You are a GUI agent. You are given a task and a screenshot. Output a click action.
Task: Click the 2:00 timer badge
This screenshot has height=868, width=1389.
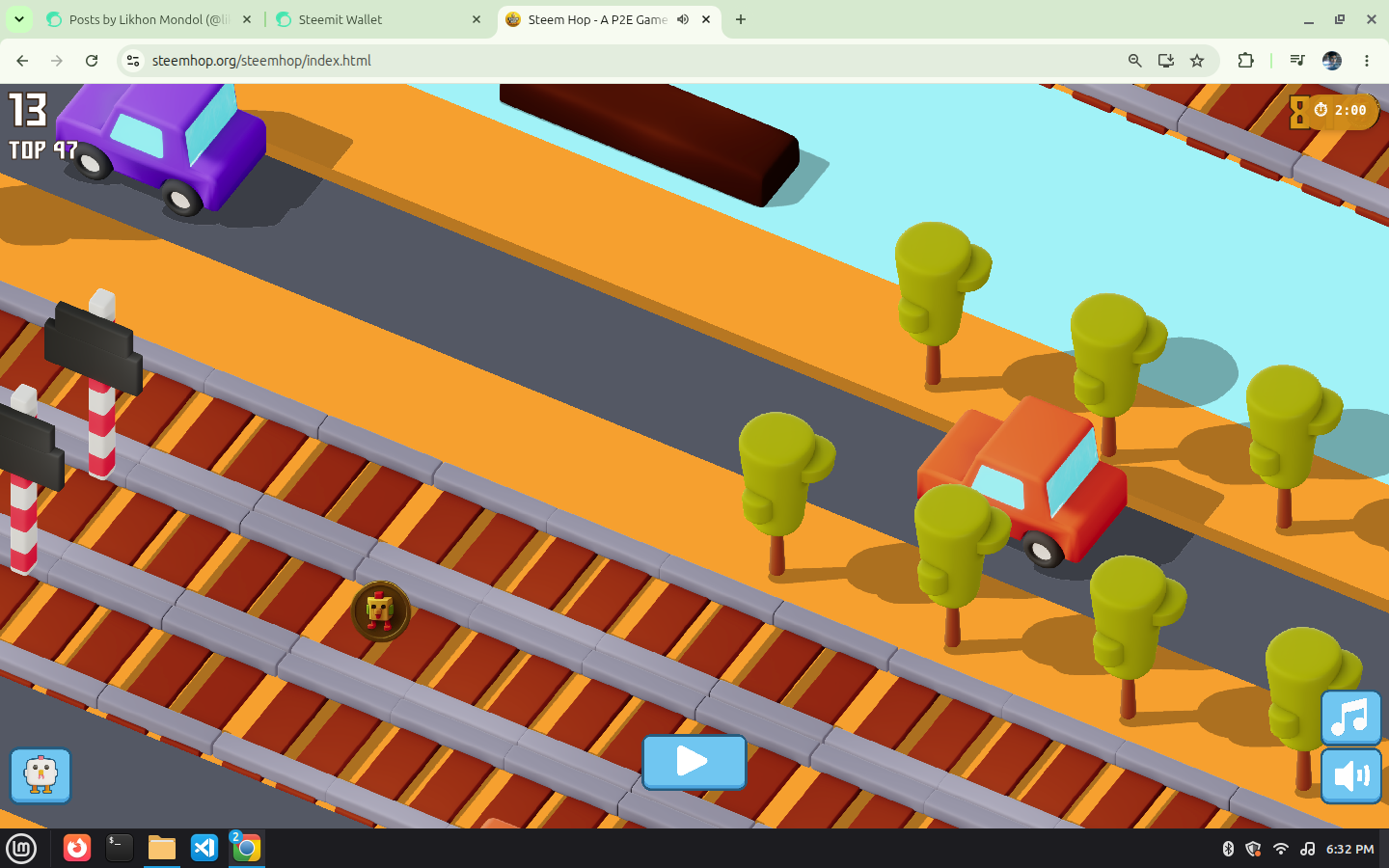(x=1335, y=111)
